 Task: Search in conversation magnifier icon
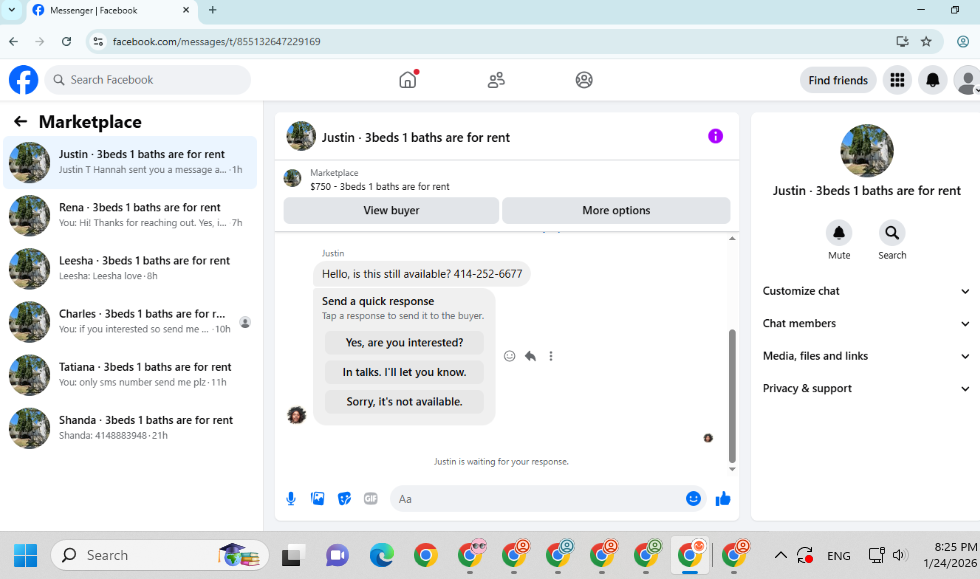892,233
